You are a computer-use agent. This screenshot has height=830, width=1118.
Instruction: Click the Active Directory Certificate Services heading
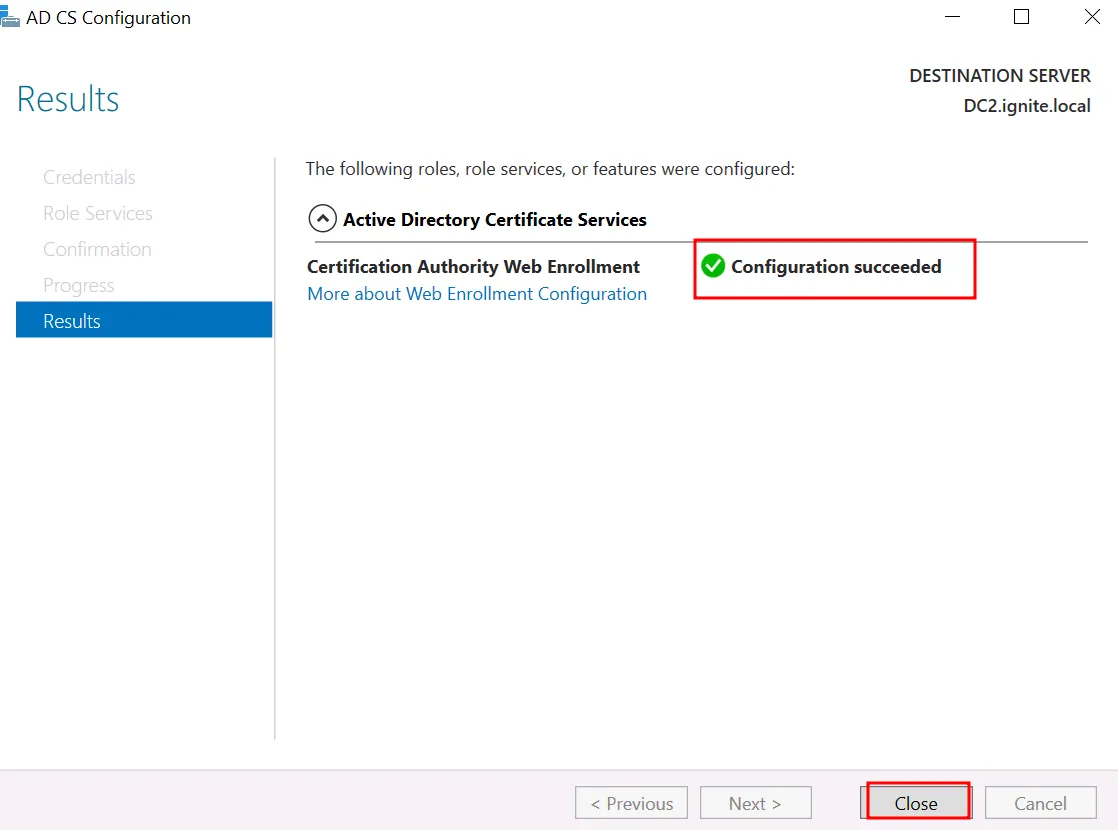tap(495, 220)
